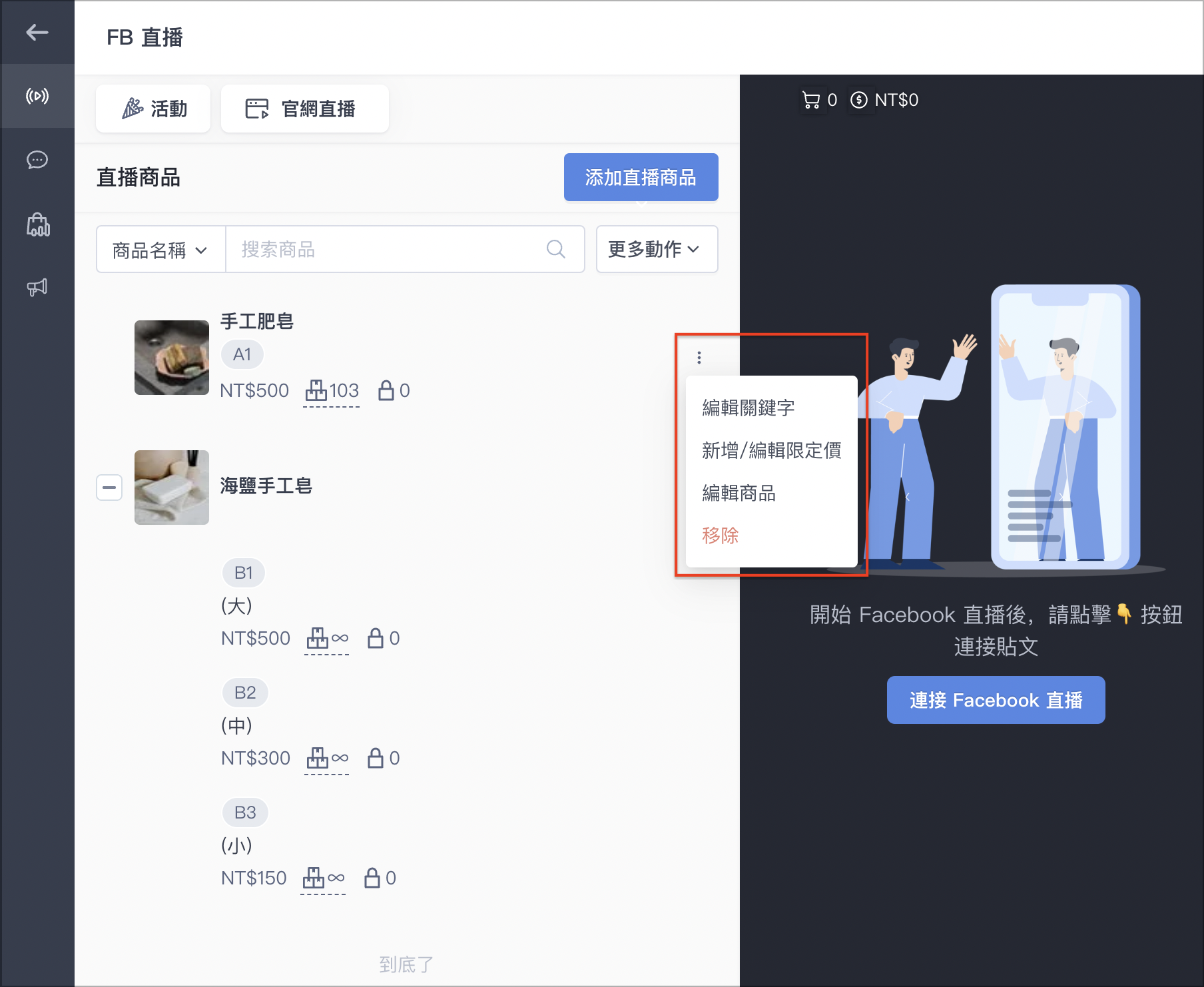This screenshot has height=987, width=1204.
Task: Click the B3 keyword tag
Action: (245, 813)
